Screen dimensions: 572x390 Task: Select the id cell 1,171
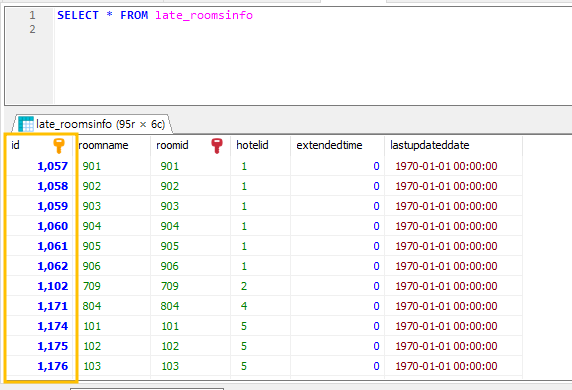point(40,306)
